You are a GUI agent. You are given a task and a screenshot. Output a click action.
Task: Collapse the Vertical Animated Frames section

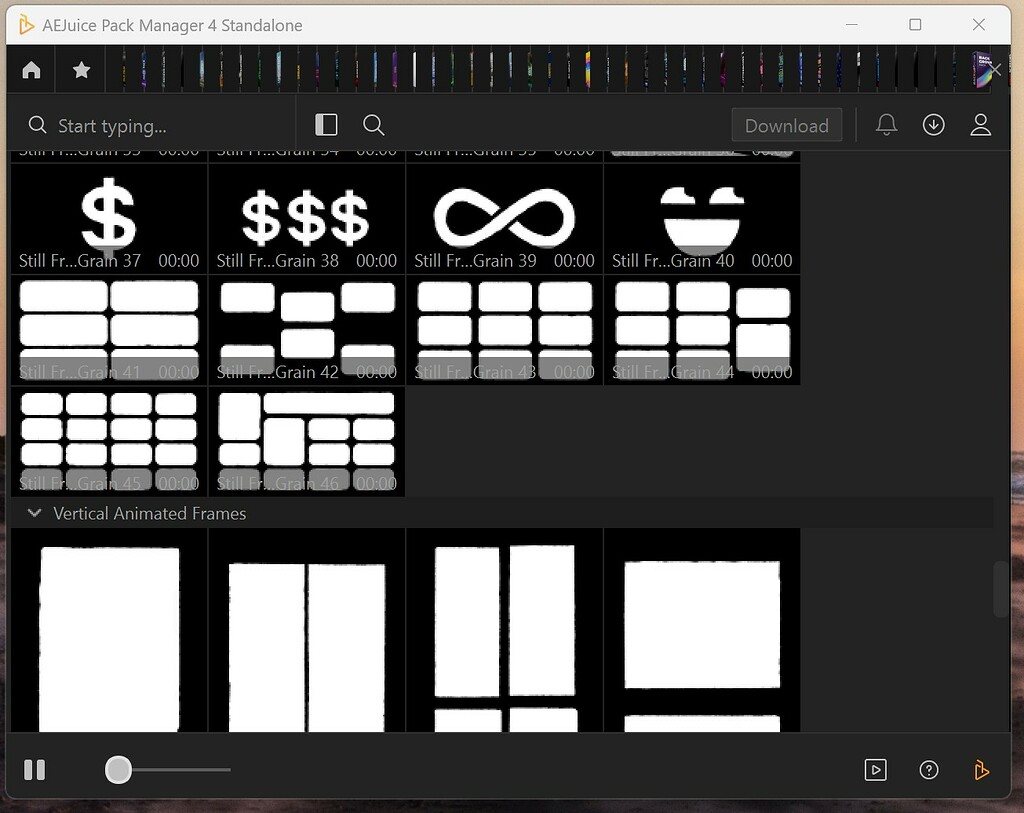tap(35, 514)
